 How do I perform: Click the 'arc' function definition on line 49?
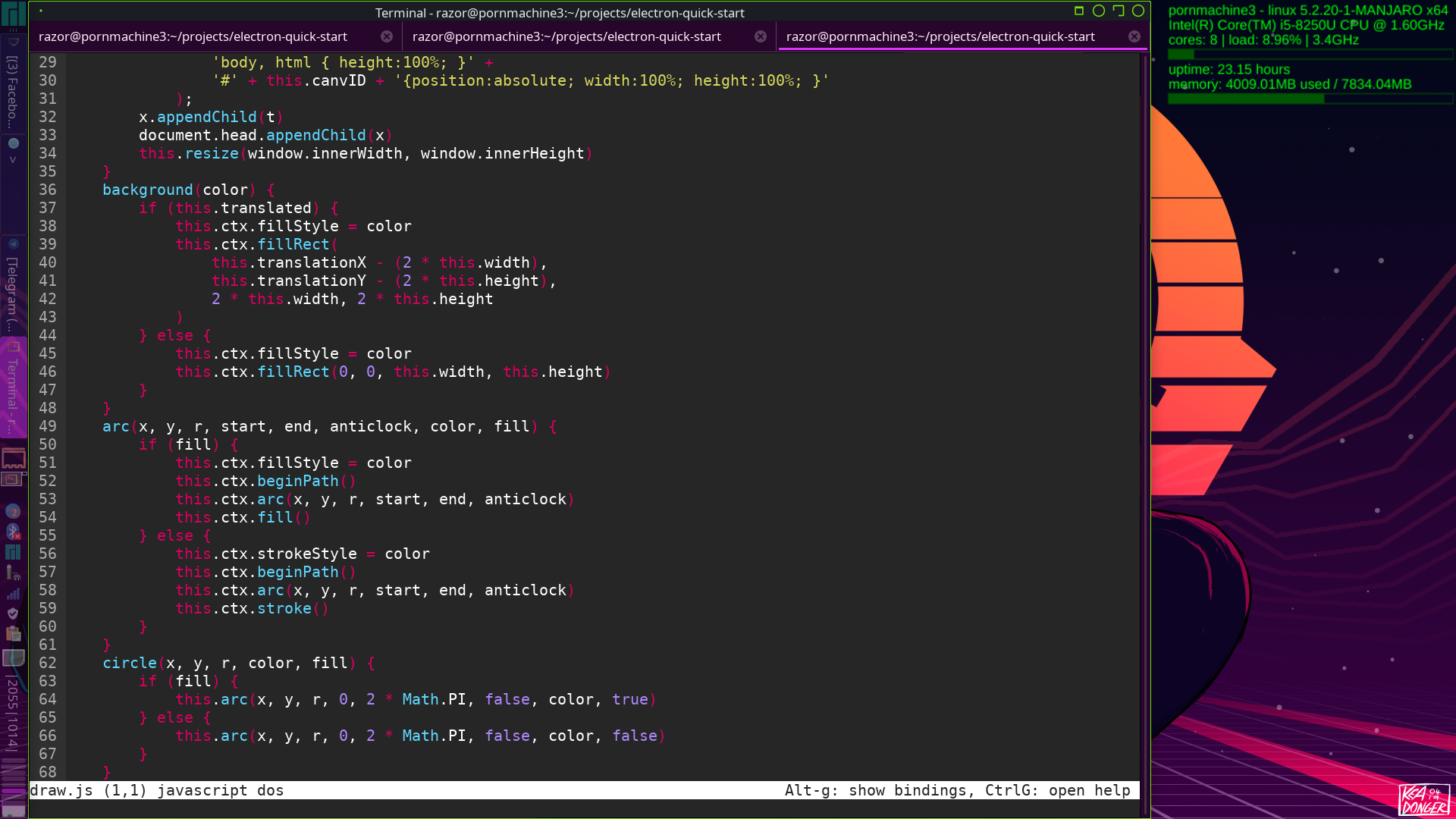pos(116,426)
